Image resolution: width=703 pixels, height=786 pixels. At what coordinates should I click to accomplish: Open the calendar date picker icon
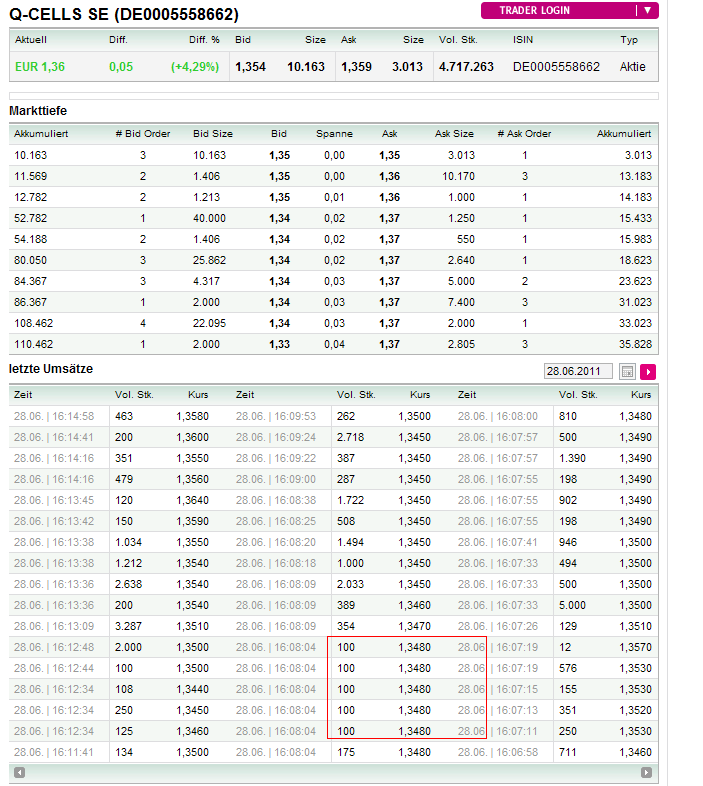click(627, 371)
